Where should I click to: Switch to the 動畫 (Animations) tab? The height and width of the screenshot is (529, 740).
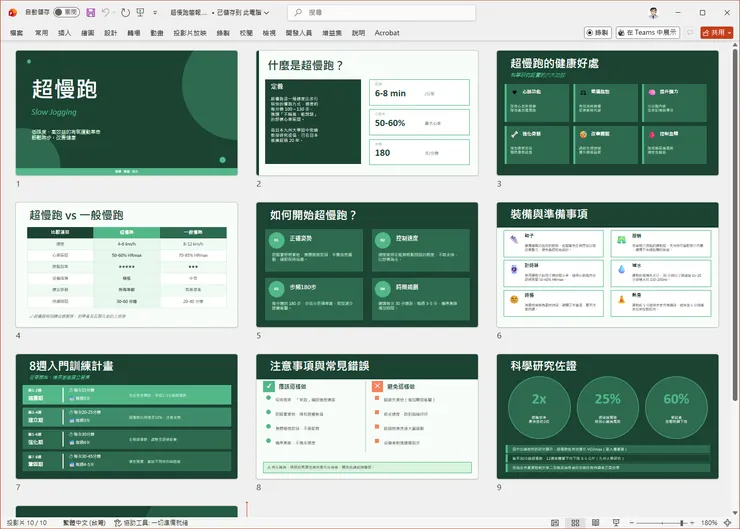pos(157,33)
